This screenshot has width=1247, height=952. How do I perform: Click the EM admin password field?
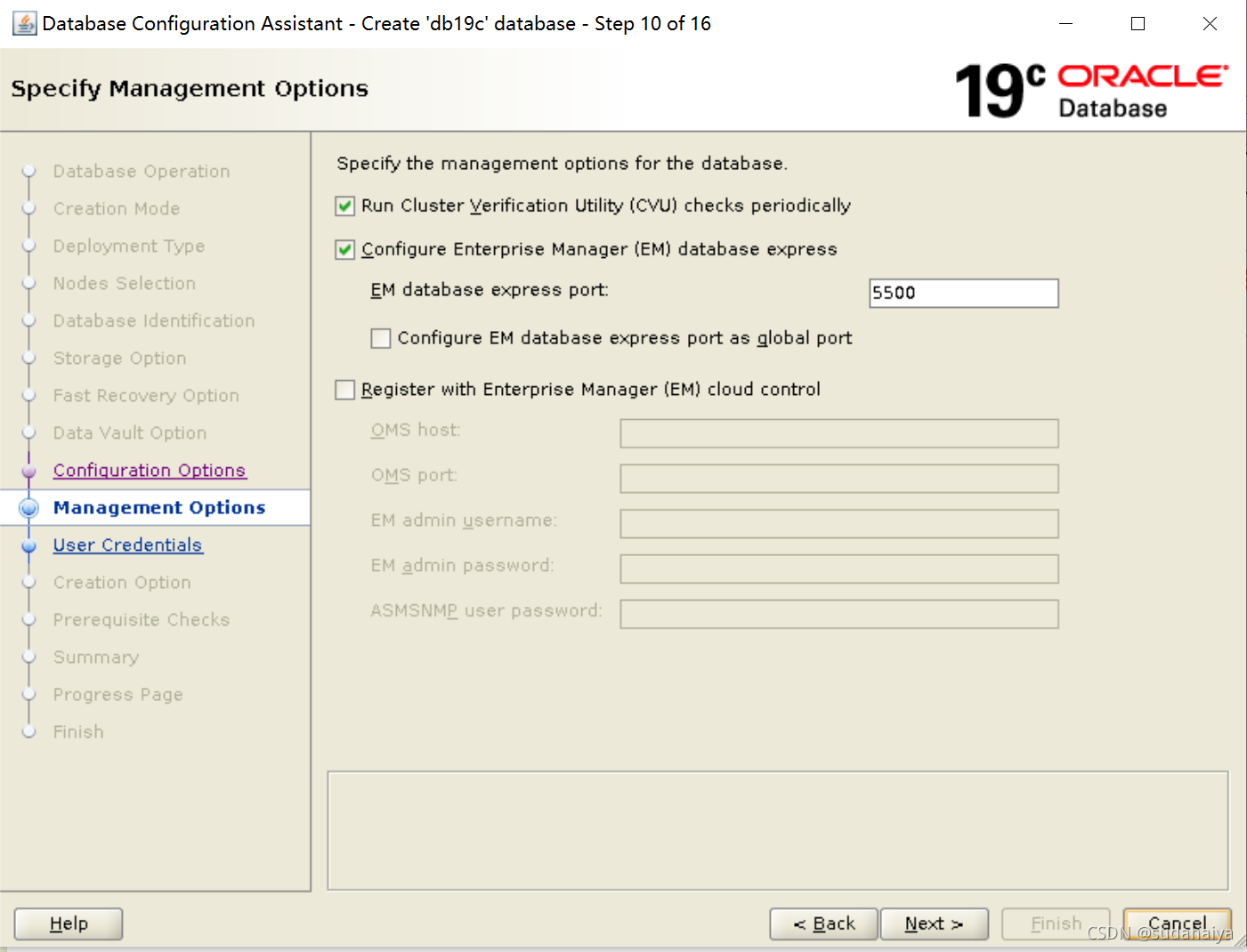pyautogui.click(x=839, y=569)
